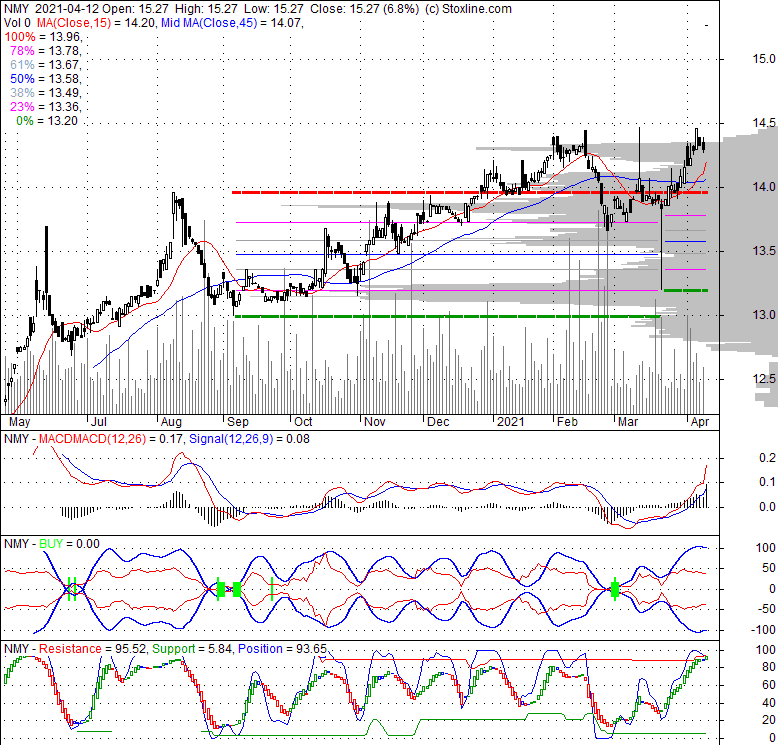Image resolution: width=780 pixels, height=745 pixels.
Task: Click the thin green buy signal marker near October
Action: pos(272,589)
